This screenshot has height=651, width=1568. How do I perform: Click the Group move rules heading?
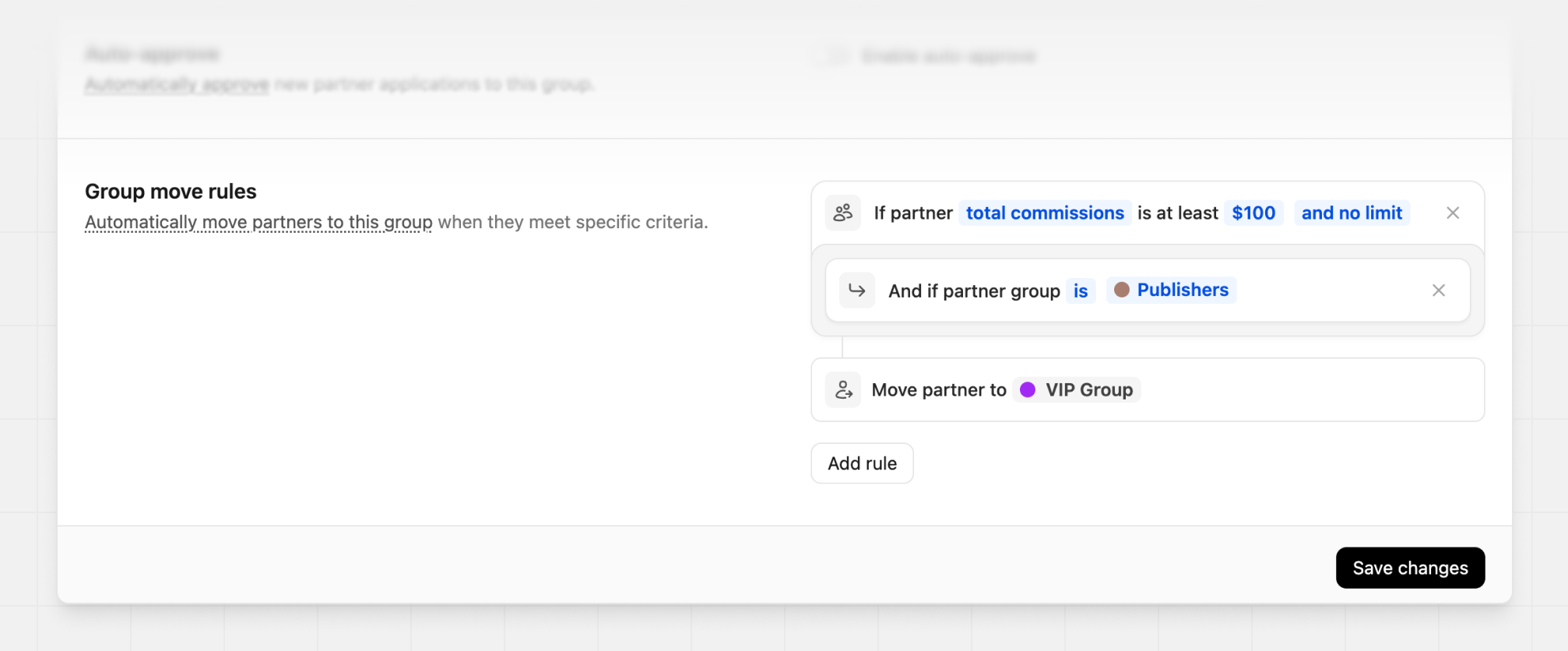click(x=171, y=191)
